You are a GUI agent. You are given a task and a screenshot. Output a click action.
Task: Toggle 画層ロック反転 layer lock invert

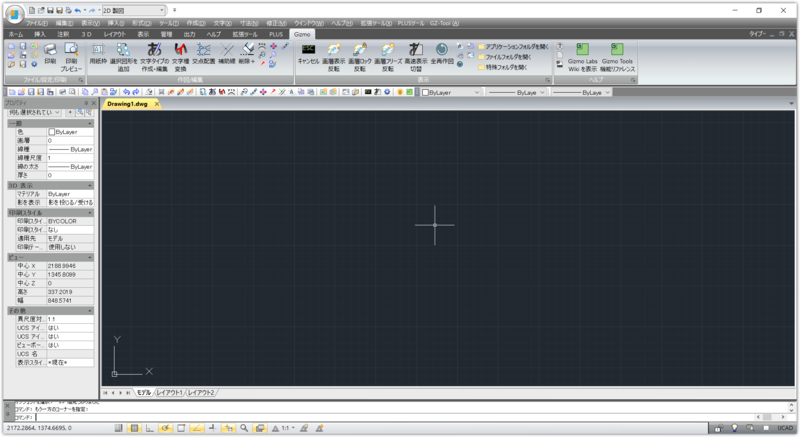tap(360, 54)
